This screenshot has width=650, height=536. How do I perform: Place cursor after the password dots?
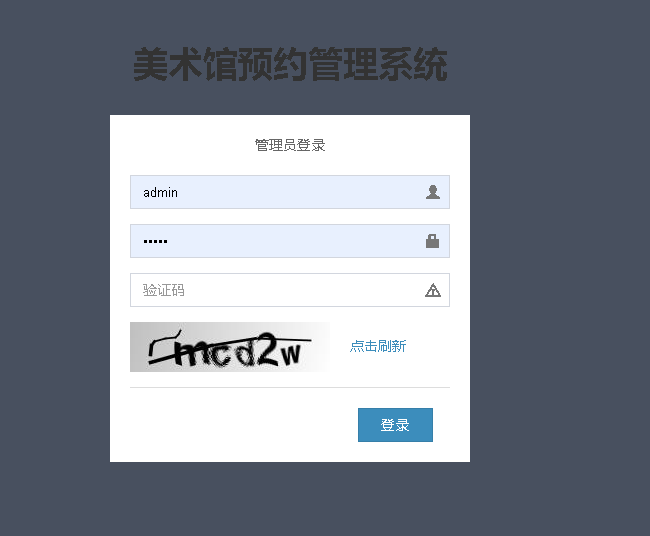[x=168, y=241]
